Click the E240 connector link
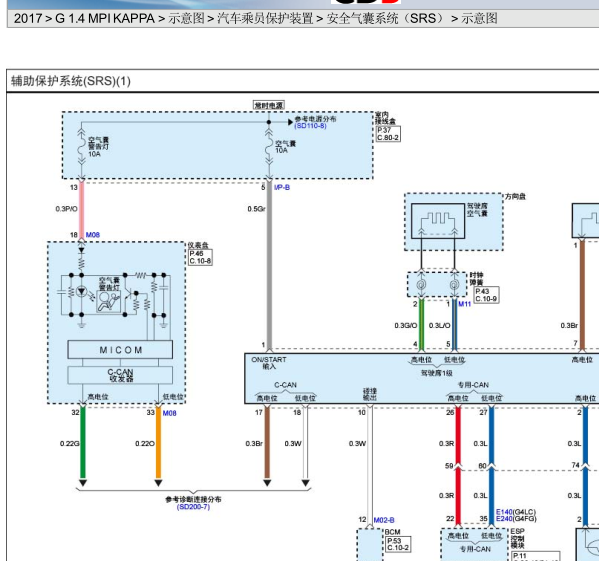599x561 pixels. point(504,519)
